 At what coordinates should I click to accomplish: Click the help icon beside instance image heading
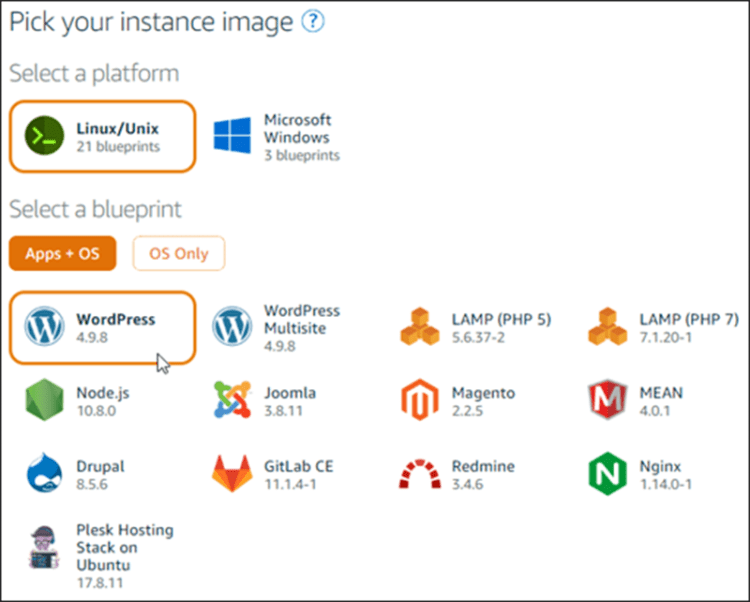pos(313,21)
